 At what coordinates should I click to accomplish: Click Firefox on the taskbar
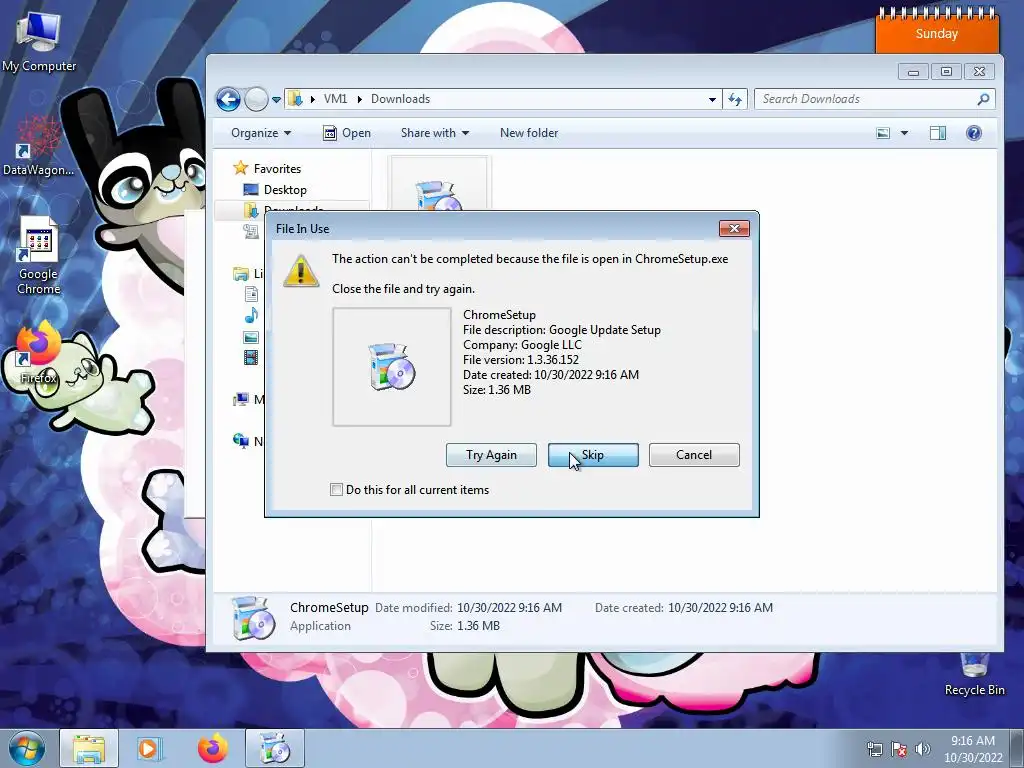(x=212, y=749)
